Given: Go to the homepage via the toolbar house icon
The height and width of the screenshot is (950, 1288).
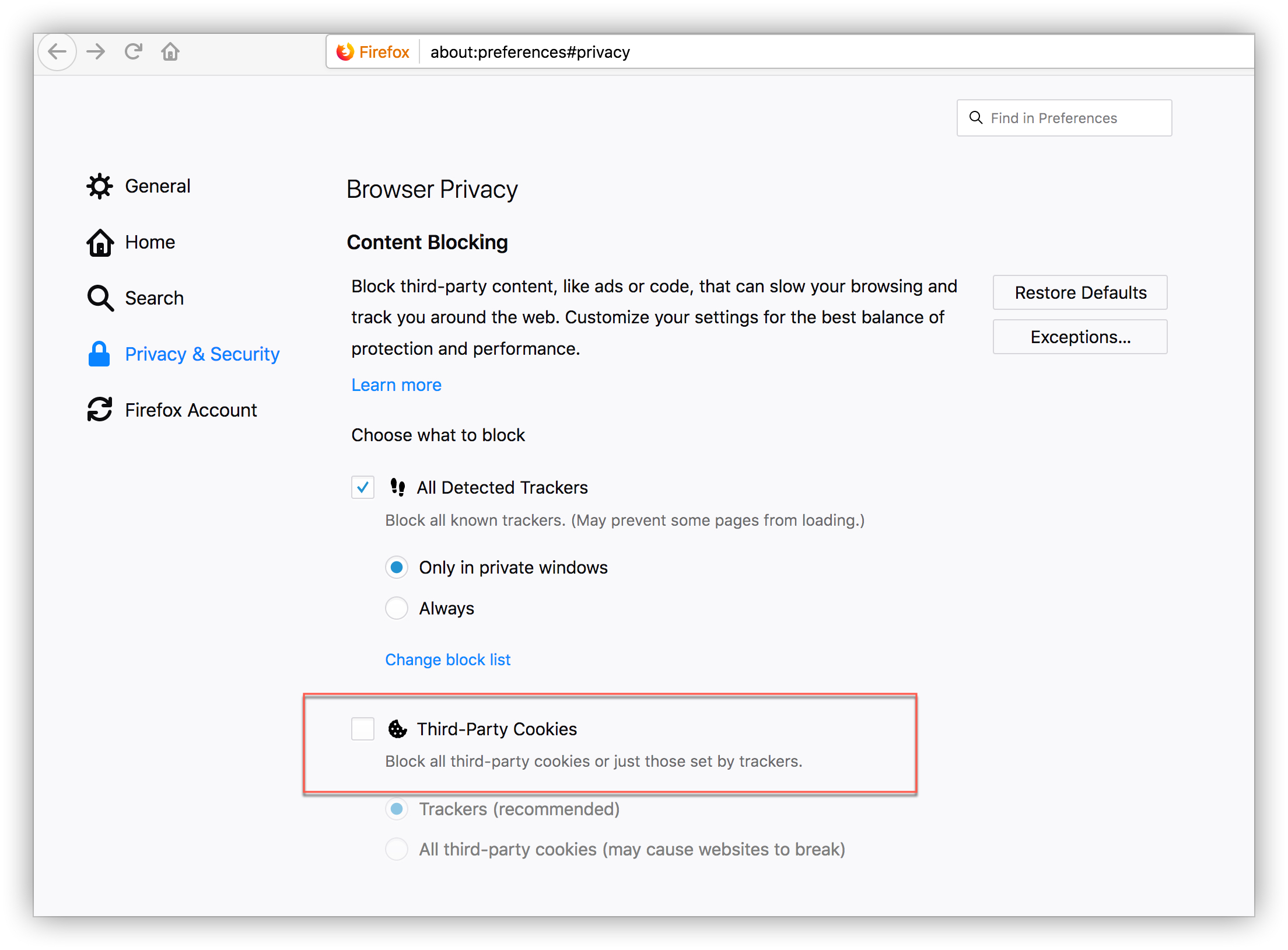Looking at the screenshot, I should (x=170, y=52).
